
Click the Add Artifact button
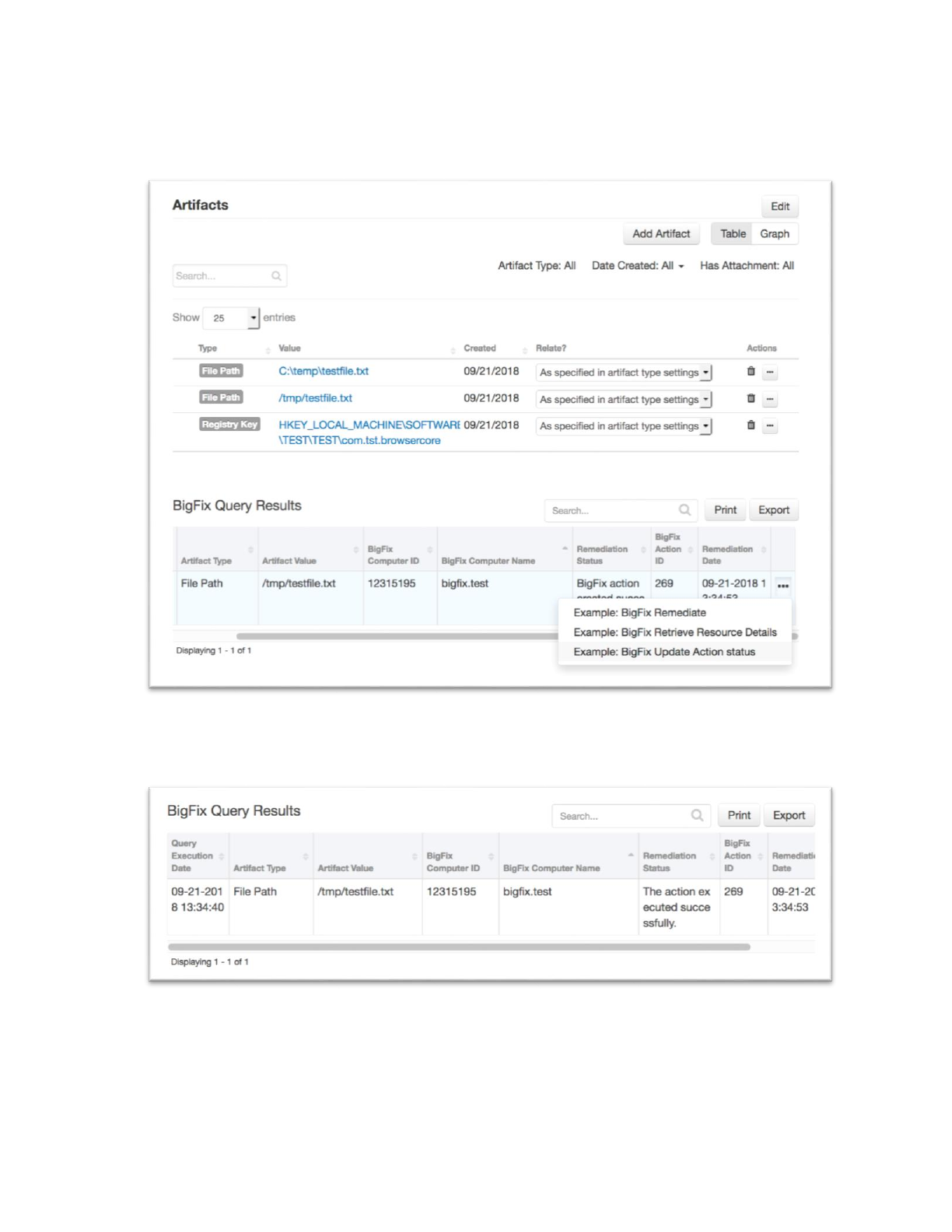click(x=661, y=233)
